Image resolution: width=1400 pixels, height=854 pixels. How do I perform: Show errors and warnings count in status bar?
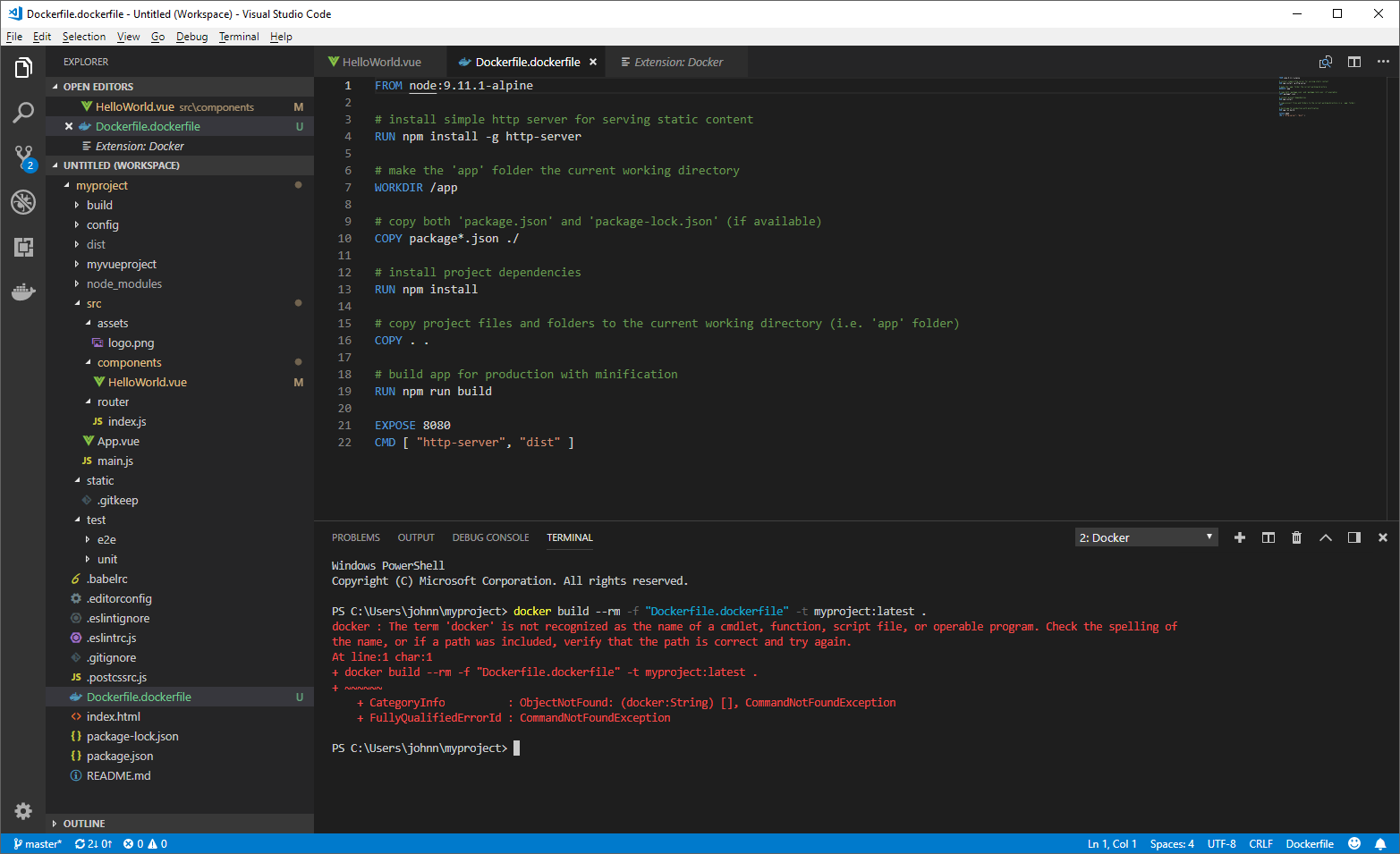point(145,844)
